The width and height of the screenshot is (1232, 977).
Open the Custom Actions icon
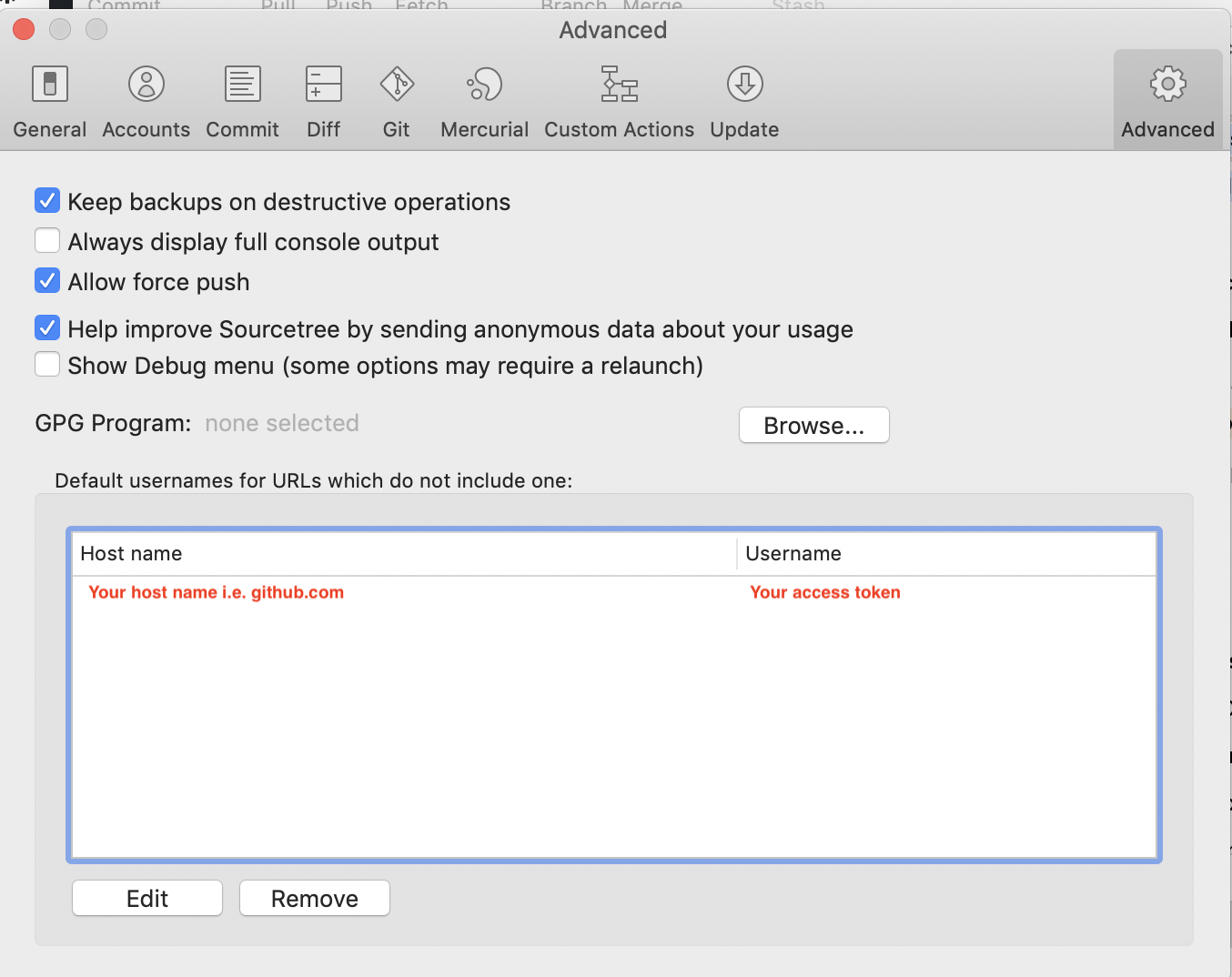(619, 100)
